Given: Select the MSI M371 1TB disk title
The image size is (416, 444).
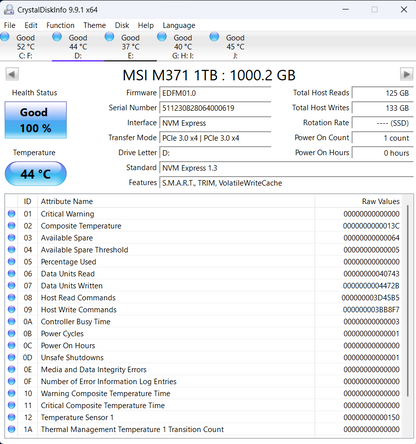Looking at the screenshot, I should pyautogui.click(x=209, y=75).
